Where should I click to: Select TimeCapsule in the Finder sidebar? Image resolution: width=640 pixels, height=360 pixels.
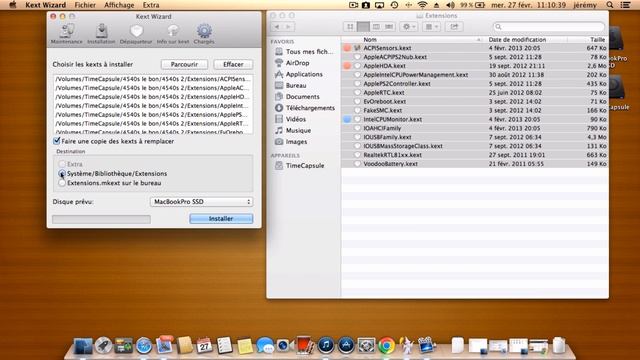304,165
